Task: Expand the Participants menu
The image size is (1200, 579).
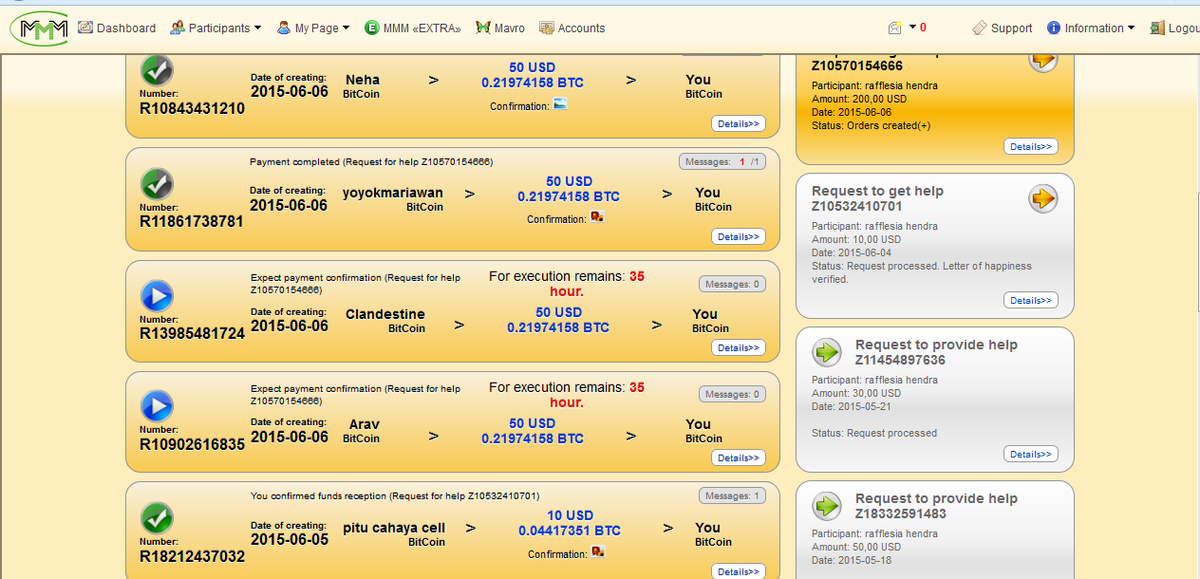Action: click(216, 28)
